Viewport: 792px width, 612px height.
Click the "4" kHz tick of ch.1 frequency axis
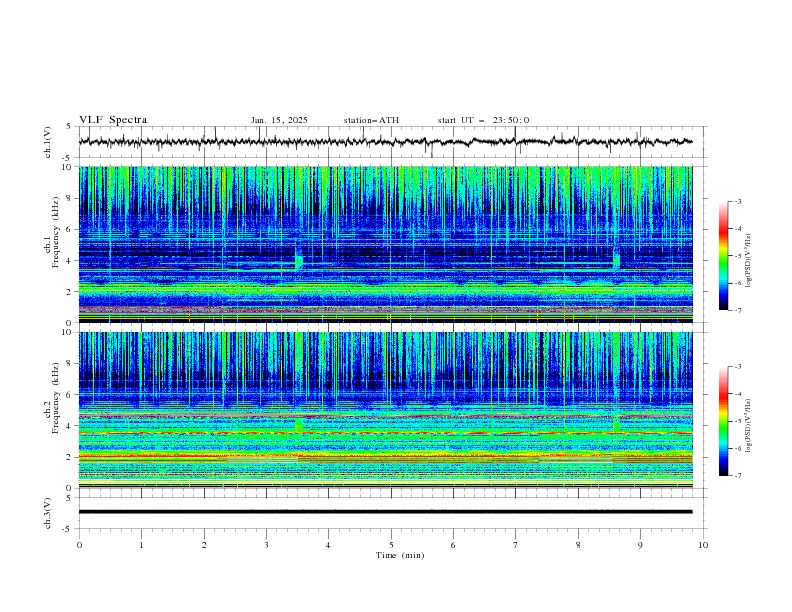[70, 261]
